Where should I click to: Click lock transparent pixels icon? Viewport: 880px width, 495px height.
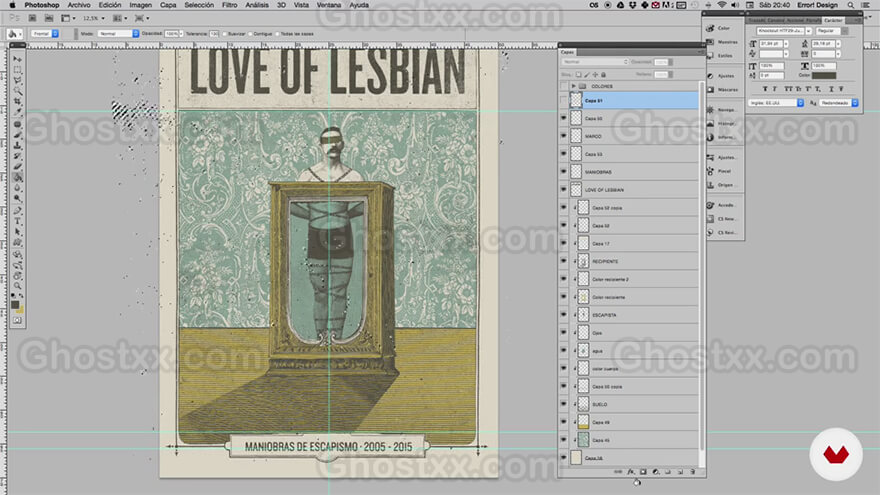[578, 75]
